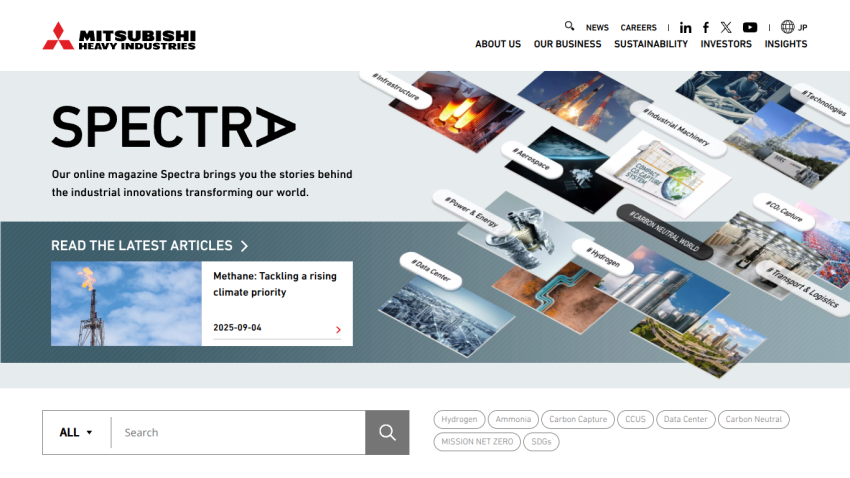Open the INVESTORS menu

(x=726, y=44)
